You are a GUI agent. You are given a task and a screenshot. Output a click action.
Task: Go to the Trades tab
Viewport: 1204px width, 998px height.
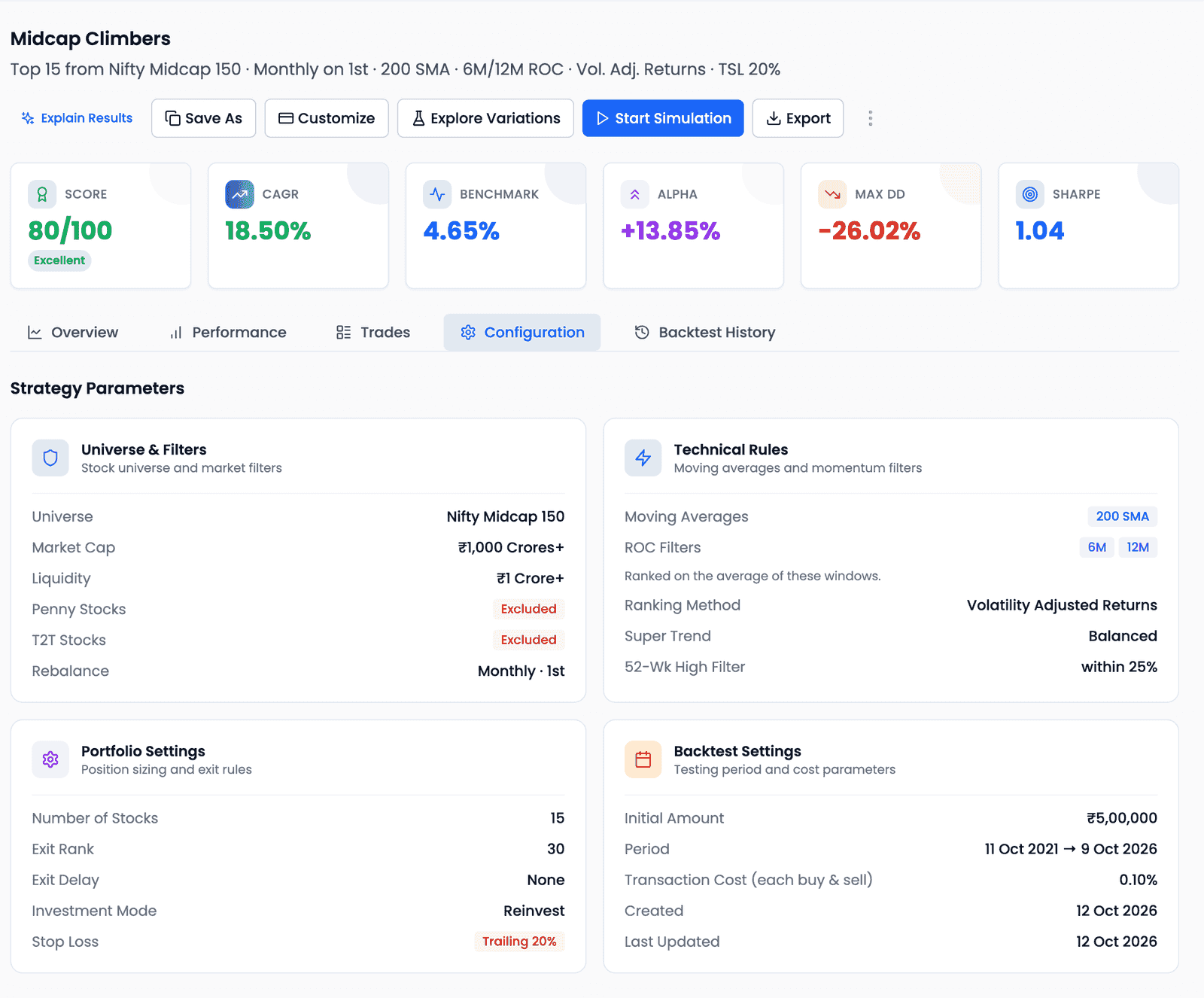(x=373, y=332)
